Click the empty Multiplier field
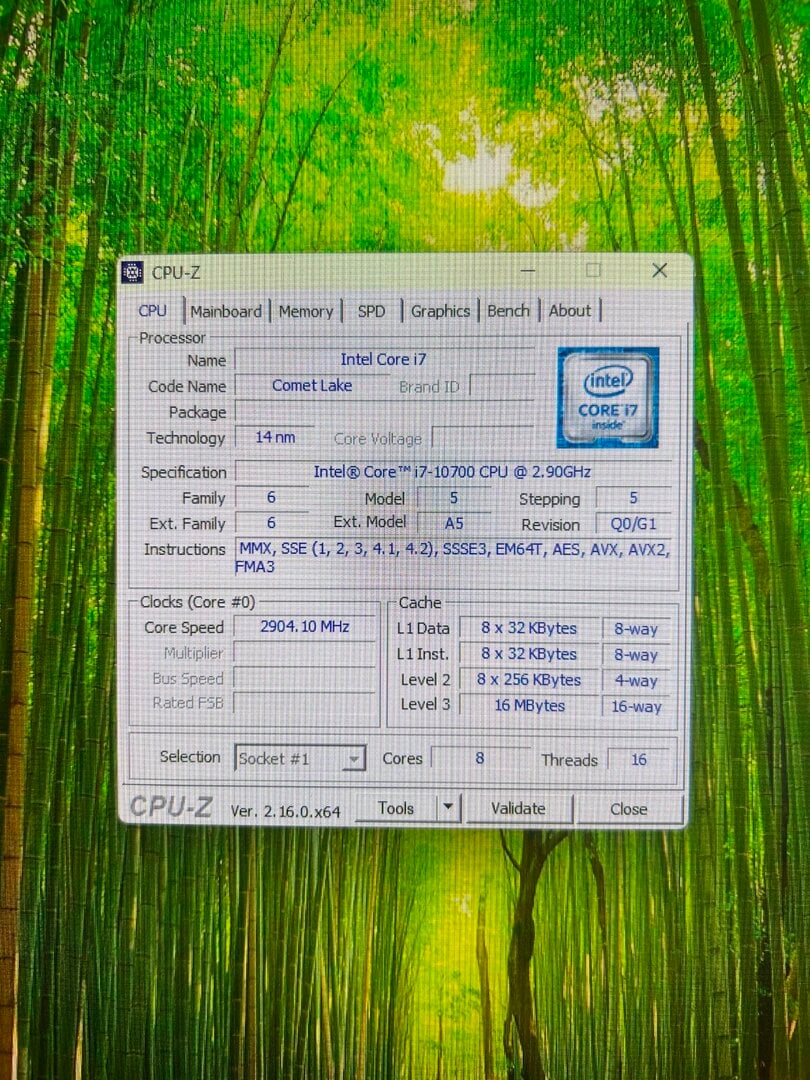Viewport: 810px width, 1080px height. 305,652
